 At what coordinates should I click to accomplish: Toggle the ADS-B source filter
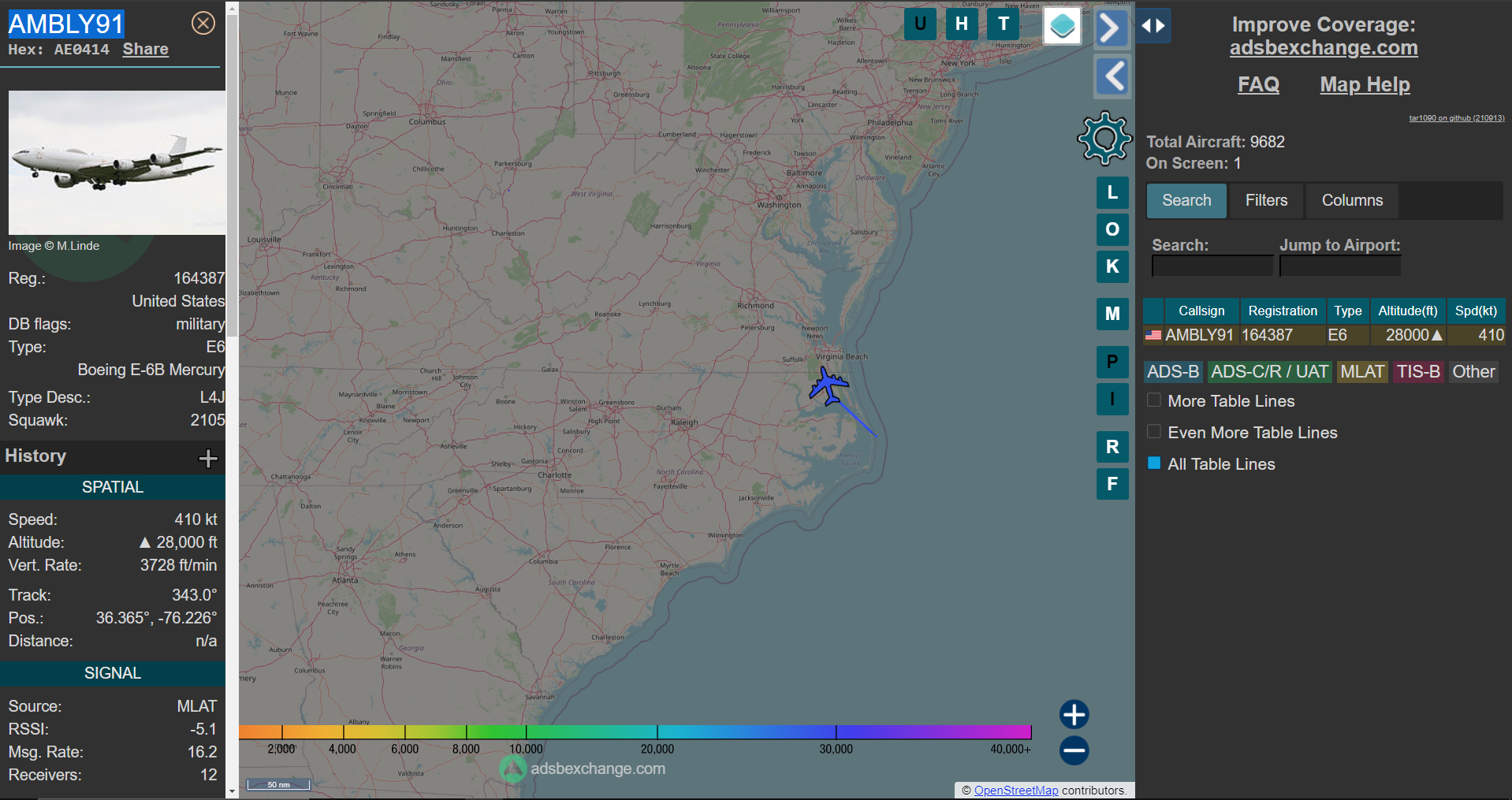pyautogui.click(x=1173, y=372)
